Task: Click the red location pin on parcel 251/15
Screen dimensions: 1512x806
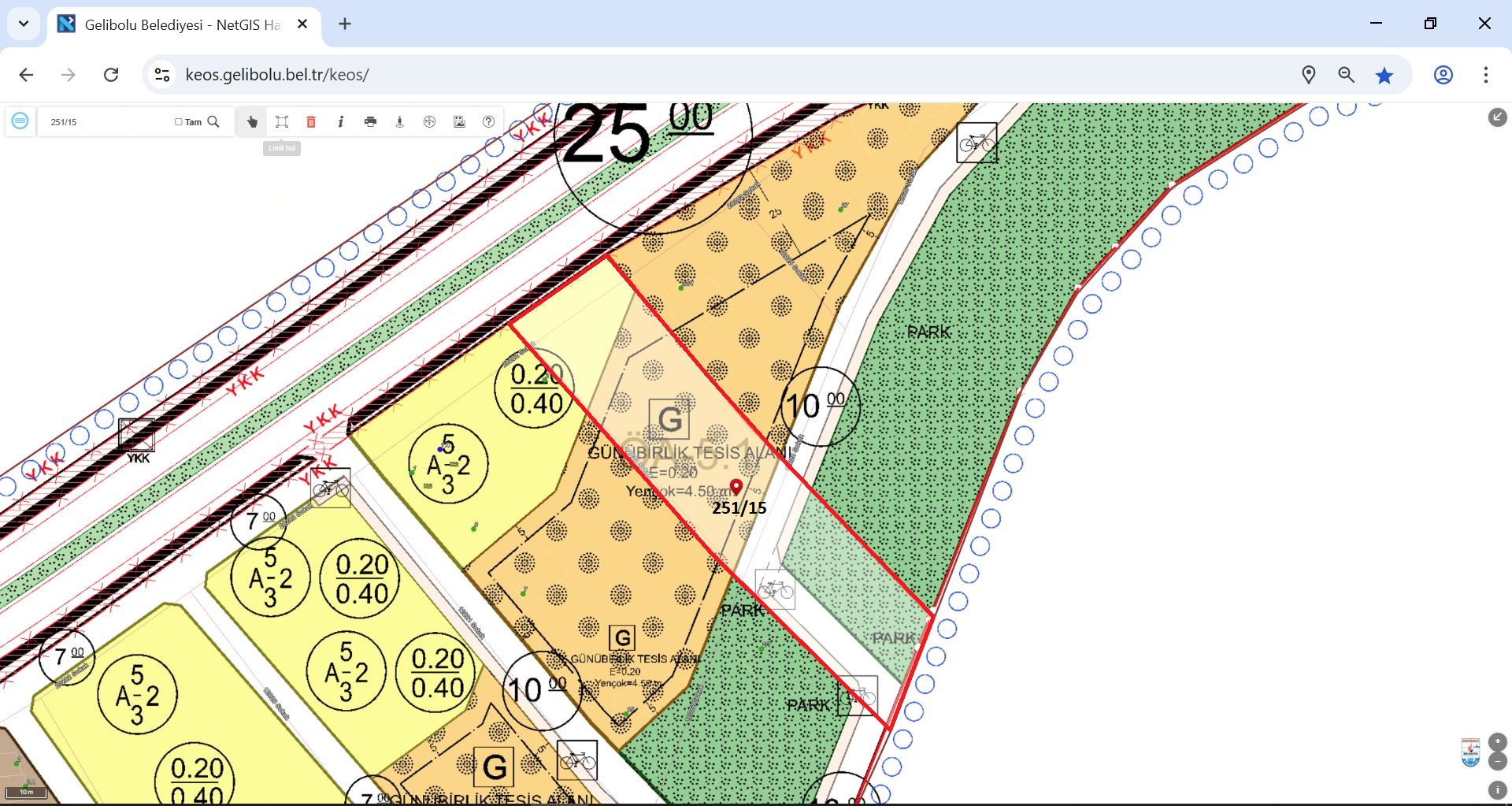Action: point(736,488)
